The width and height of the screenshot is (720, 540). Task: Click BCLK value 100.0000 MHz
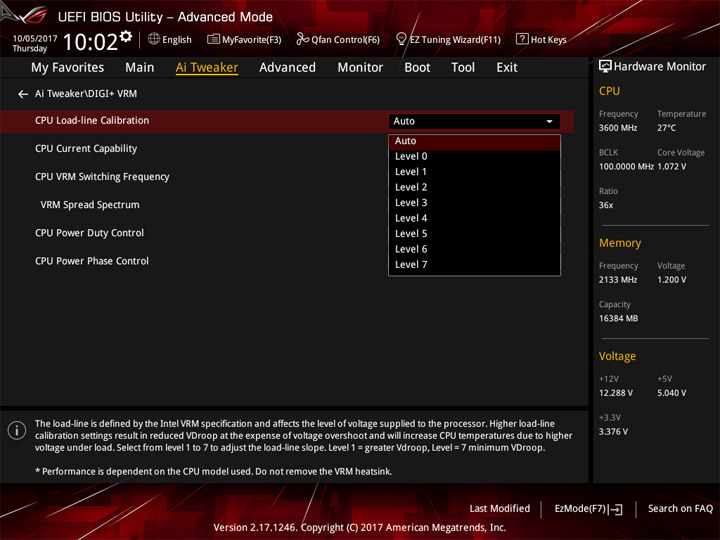click(x=626, y=167)
